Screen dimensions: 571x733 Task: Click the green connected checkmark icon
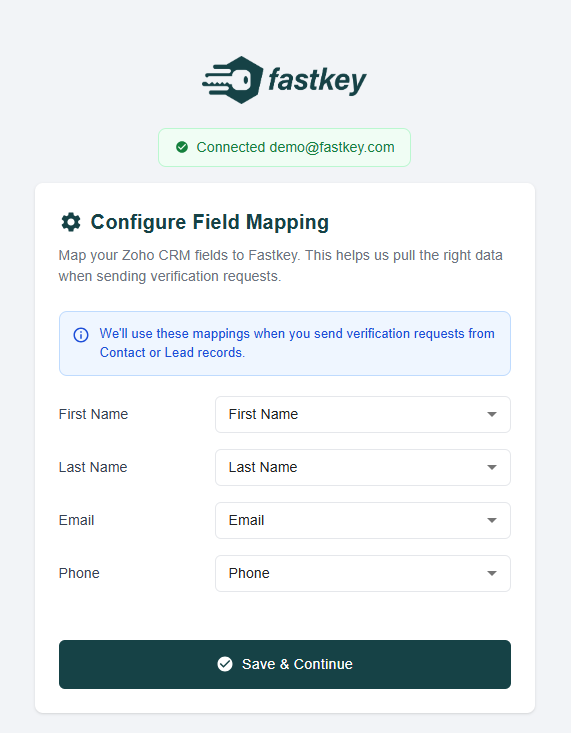coord(182,147)
